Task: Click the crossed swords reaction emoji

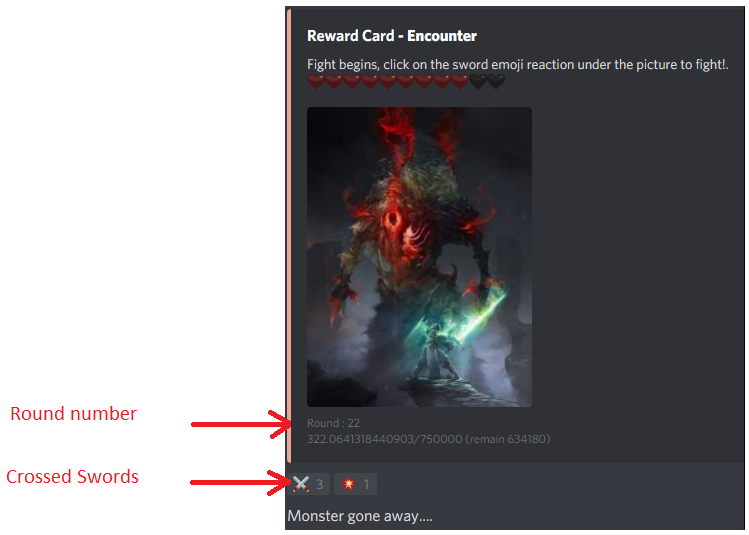Action: [301, 484]
